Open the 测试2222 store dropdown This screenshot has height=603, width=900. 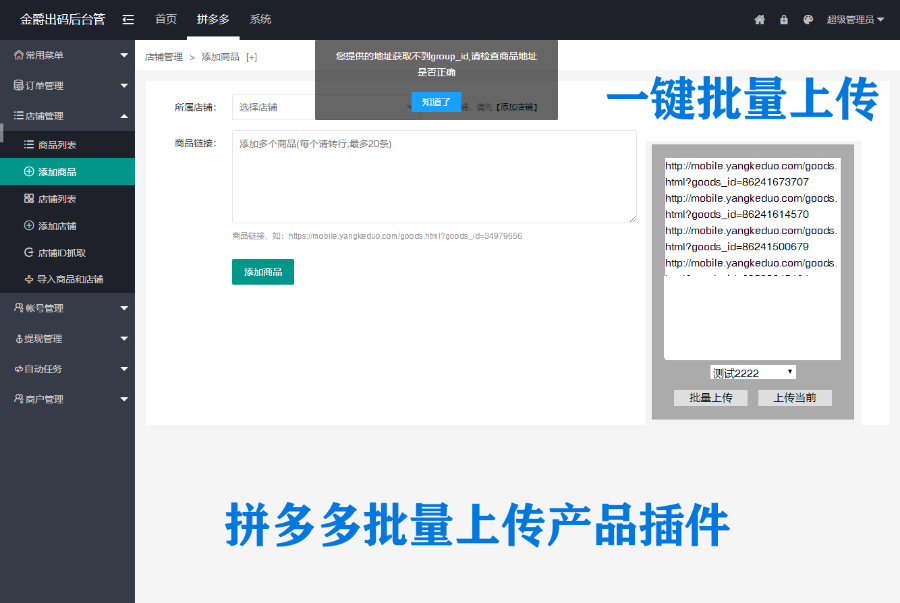point(752,373)
